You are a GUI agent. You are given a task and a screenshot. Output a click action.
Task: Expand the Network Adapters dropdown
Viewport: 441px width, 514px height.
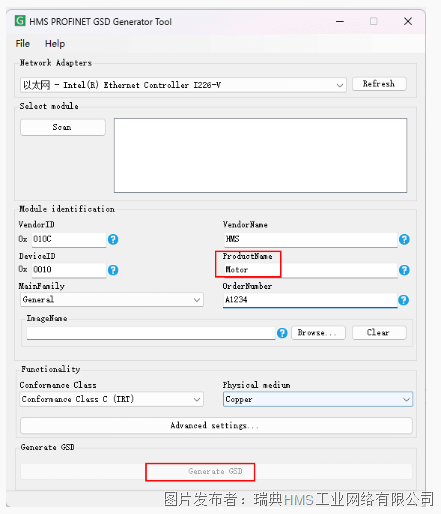coord(183,85)
